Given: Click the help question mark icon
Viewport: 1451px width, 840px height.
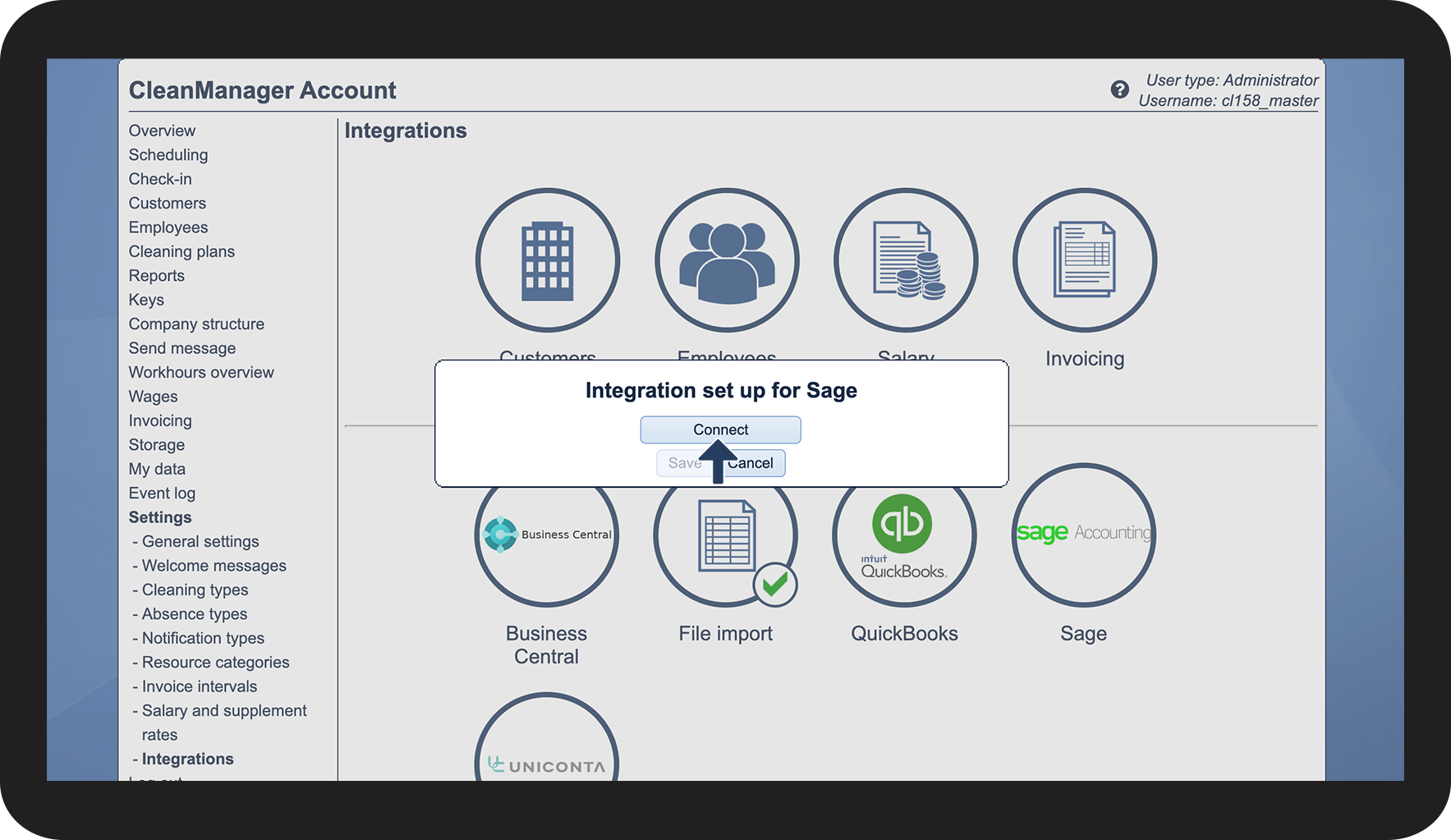Looking at the screenshot, I should coord(1119,90).
